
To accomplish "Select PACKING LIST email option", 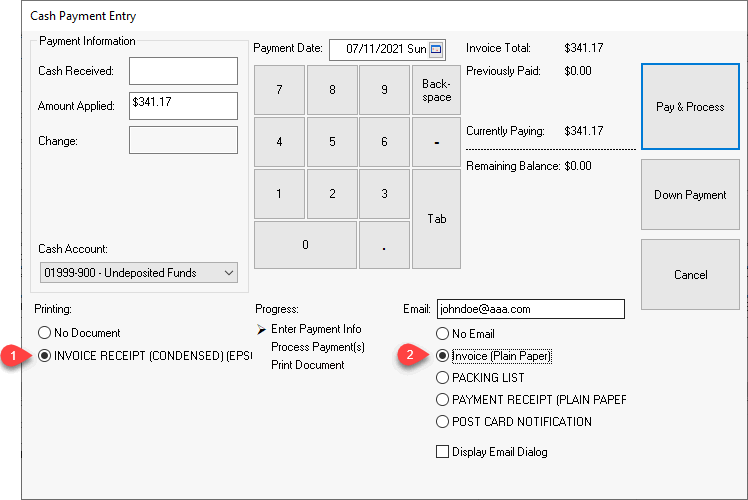I will coord(443,378).
